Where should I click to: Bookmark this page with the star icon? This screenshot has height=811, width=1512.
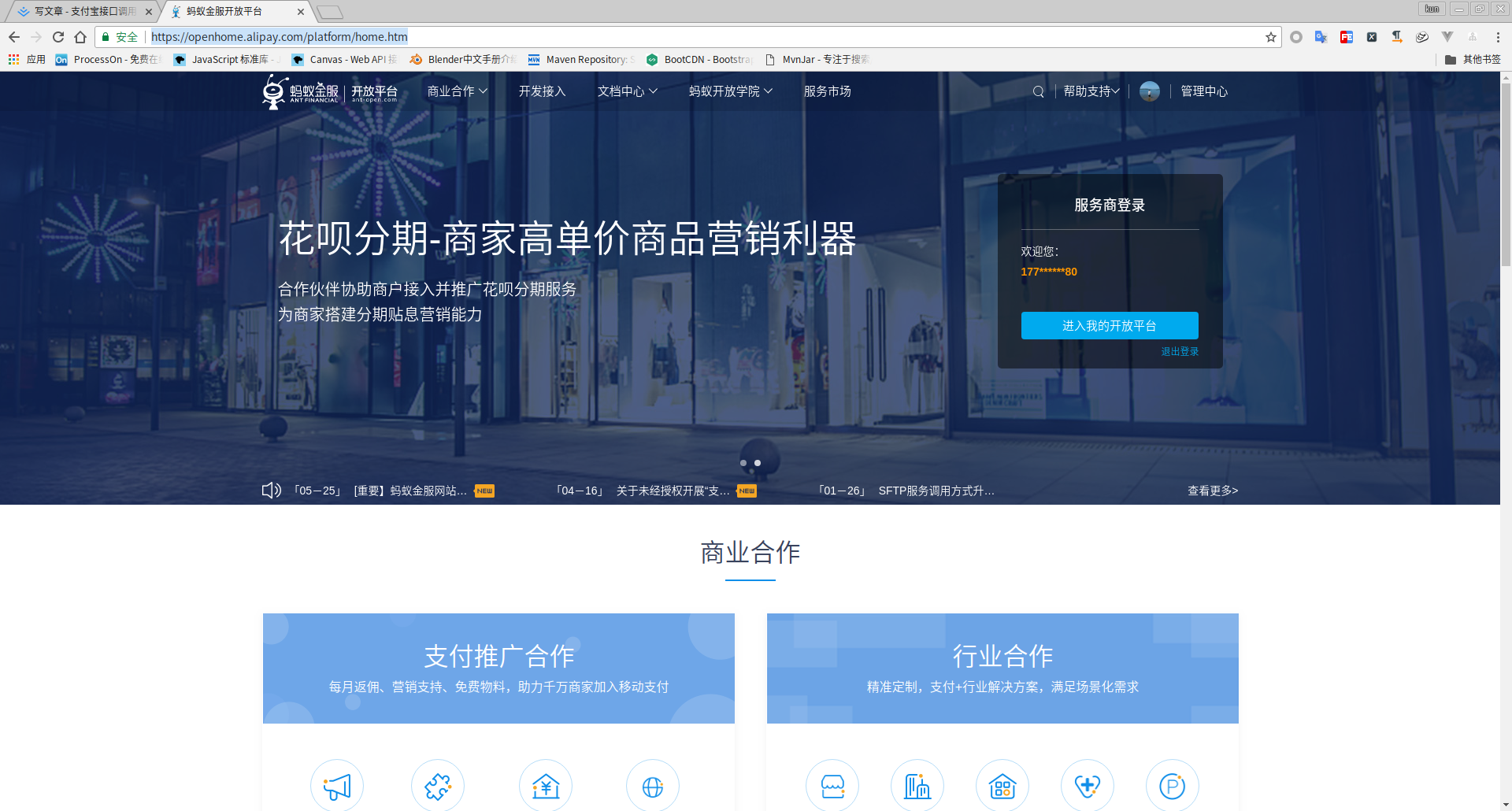tap(1271, 37)
